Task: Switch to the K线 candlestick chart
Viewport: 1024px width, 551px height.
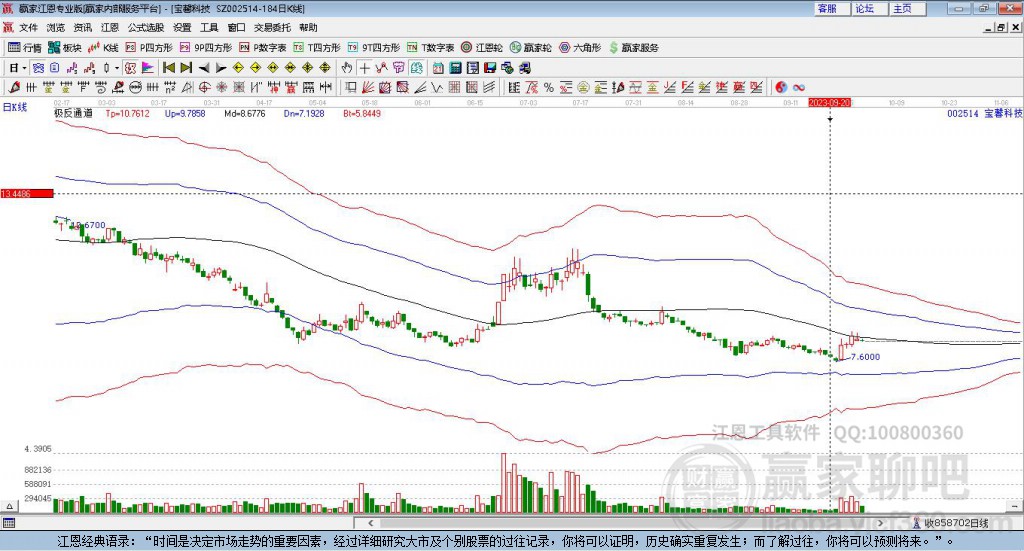Action: (103, 48)
